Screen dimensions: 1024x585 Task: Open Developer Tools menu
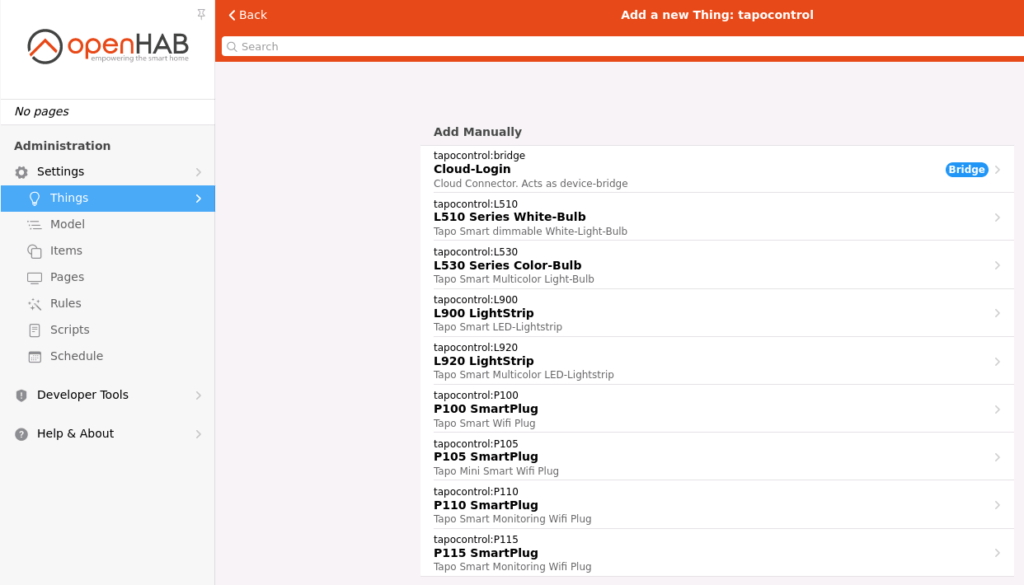[x=108, y=395]
